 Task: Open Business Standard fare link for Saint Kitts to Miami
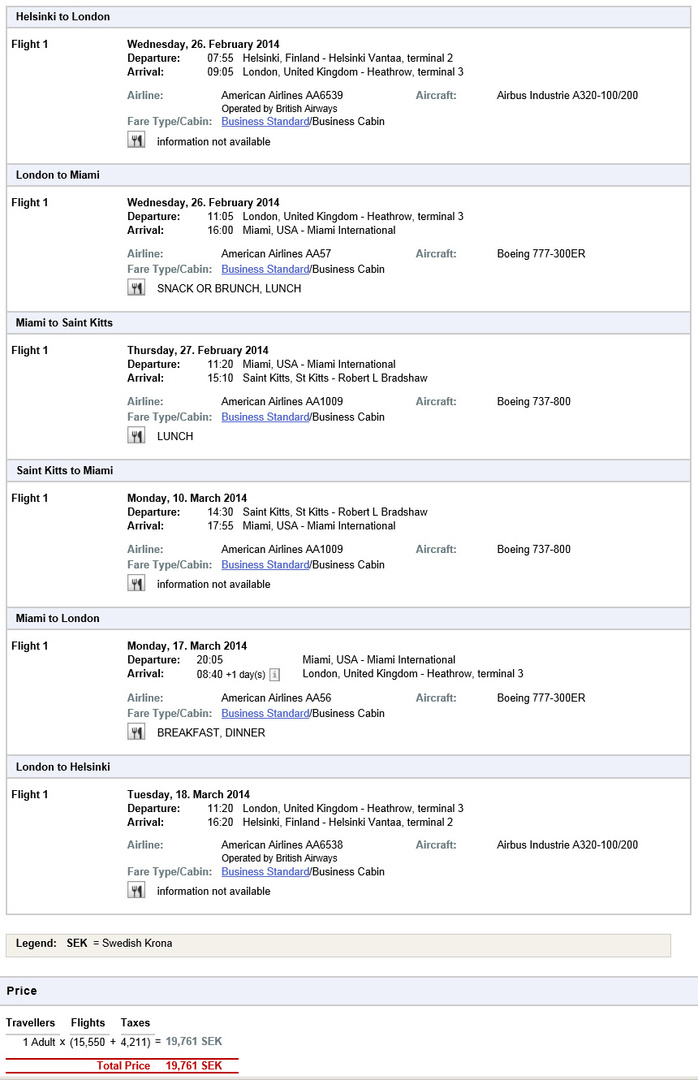pyautogui.click(x=265, y=565)
